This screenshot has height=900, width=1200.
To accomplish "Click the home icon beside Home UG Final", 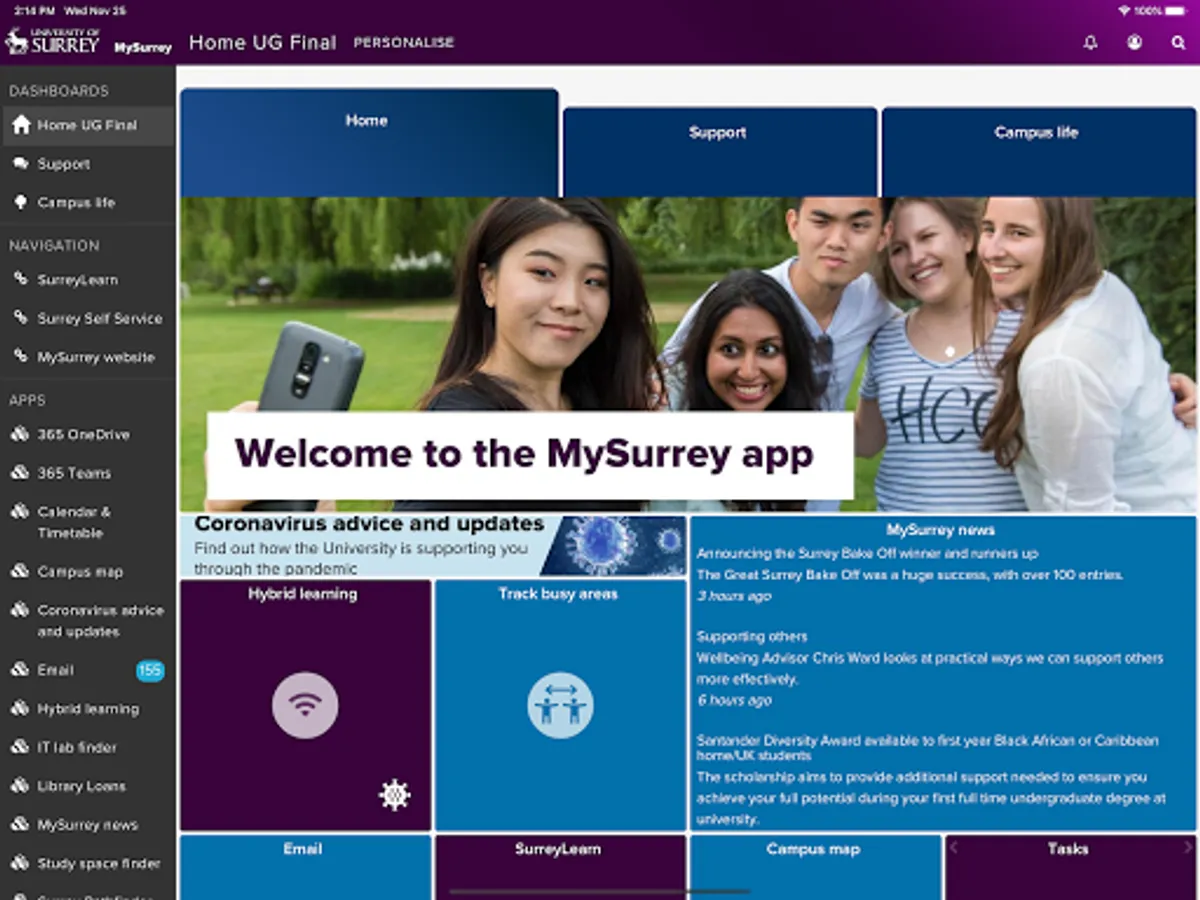I will pos(21,125).
